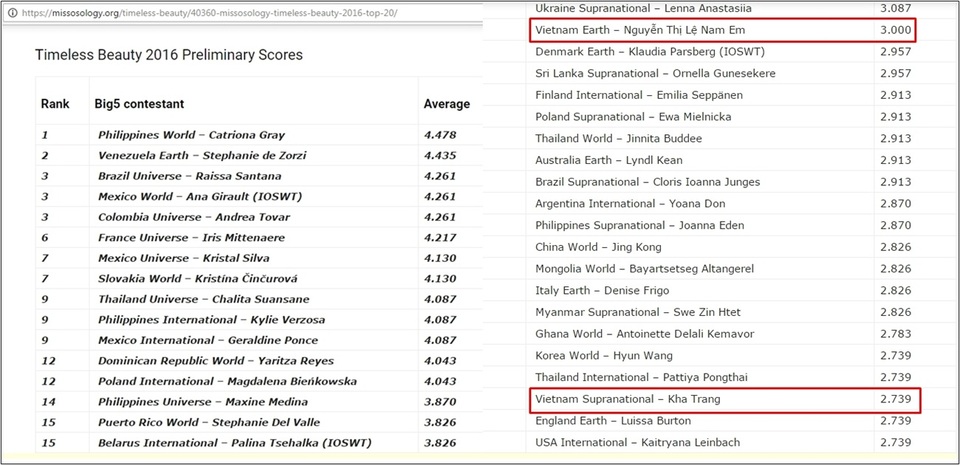Select Mongolia World – Bayartsetseg Altangerel
The width and height of the screenshot is (960, 465).
pos(645,269)
